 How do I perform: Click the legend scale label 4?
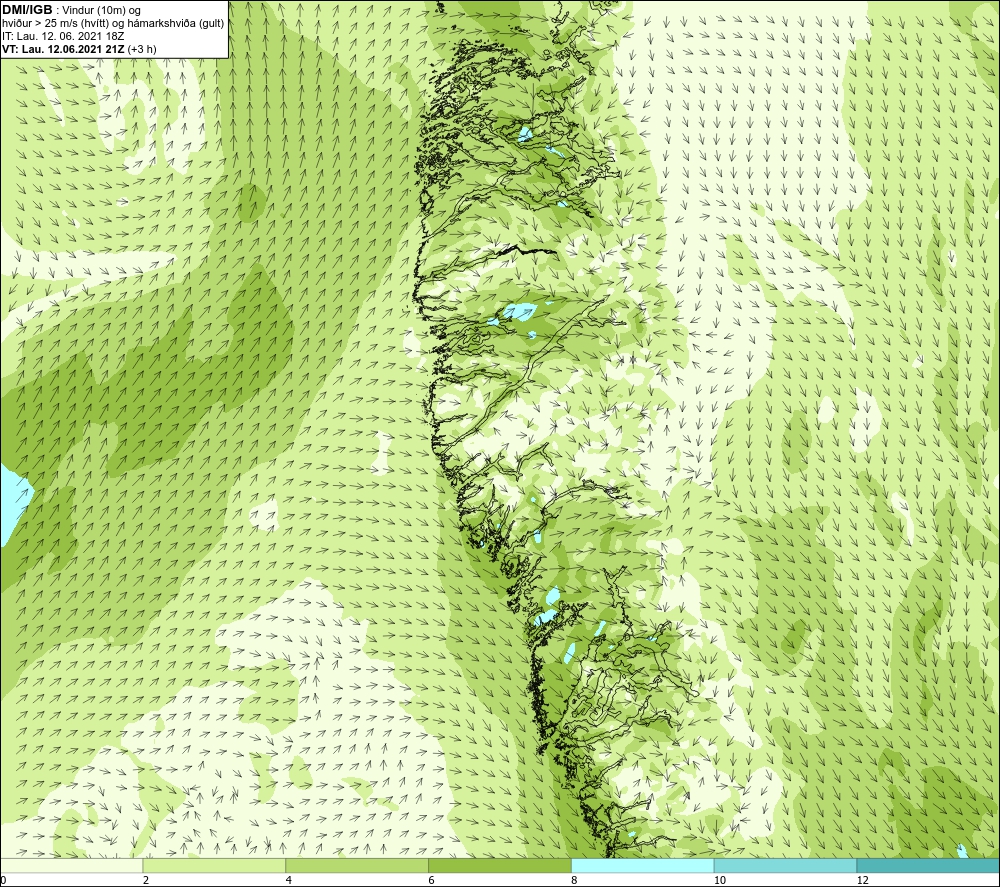tap(289, 881)
